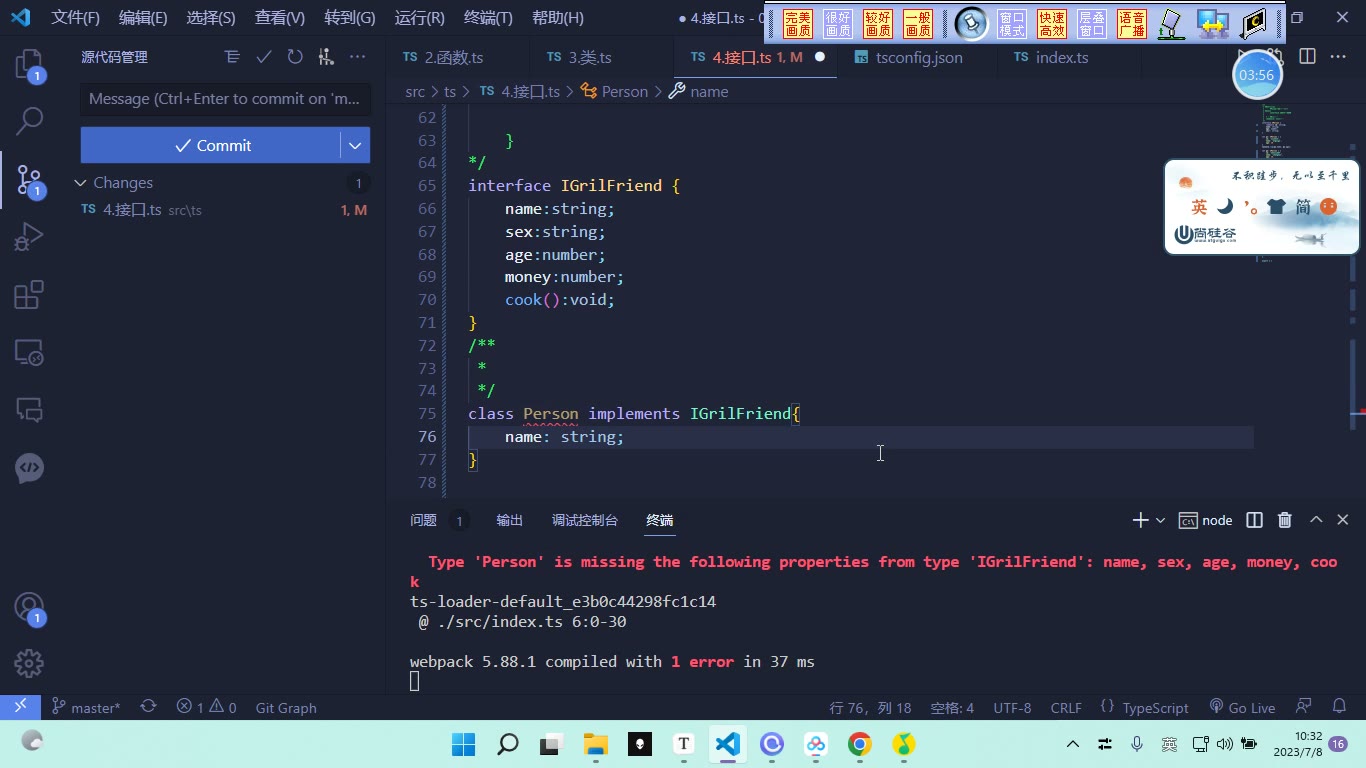The height and width of the screenshot is (768, 1366).
Task: Refresh source control with circular arrow icon
Action: coord(295,57)
